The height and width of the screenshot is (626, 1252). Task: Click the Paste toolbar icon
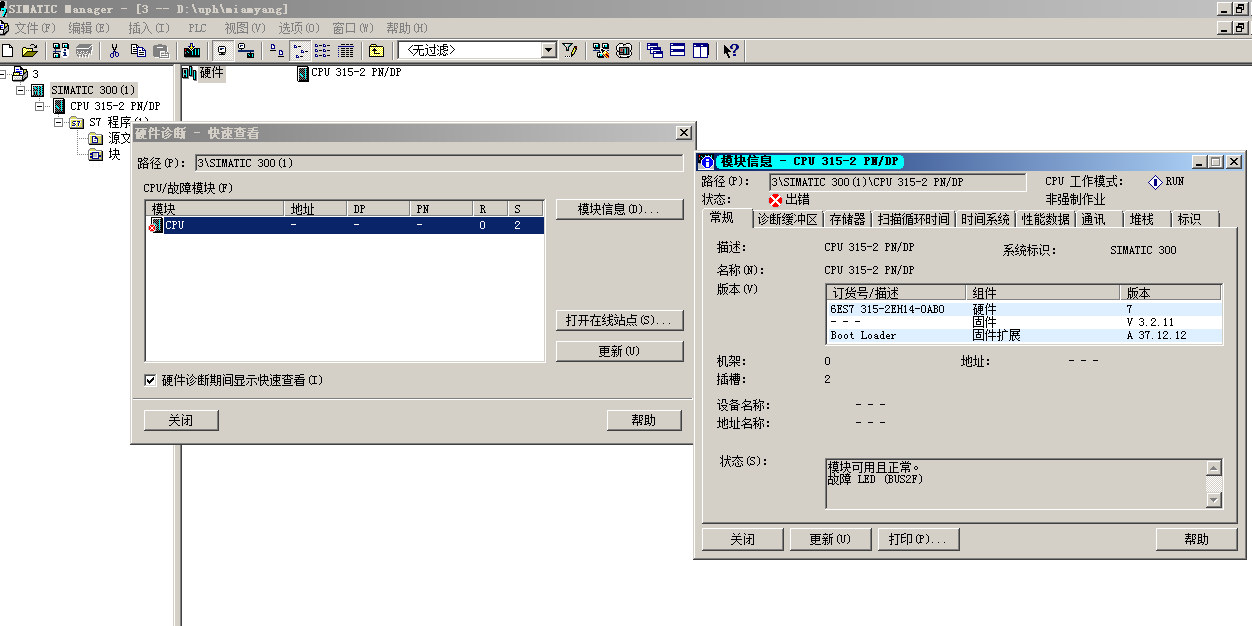click(x=161, y=50)
